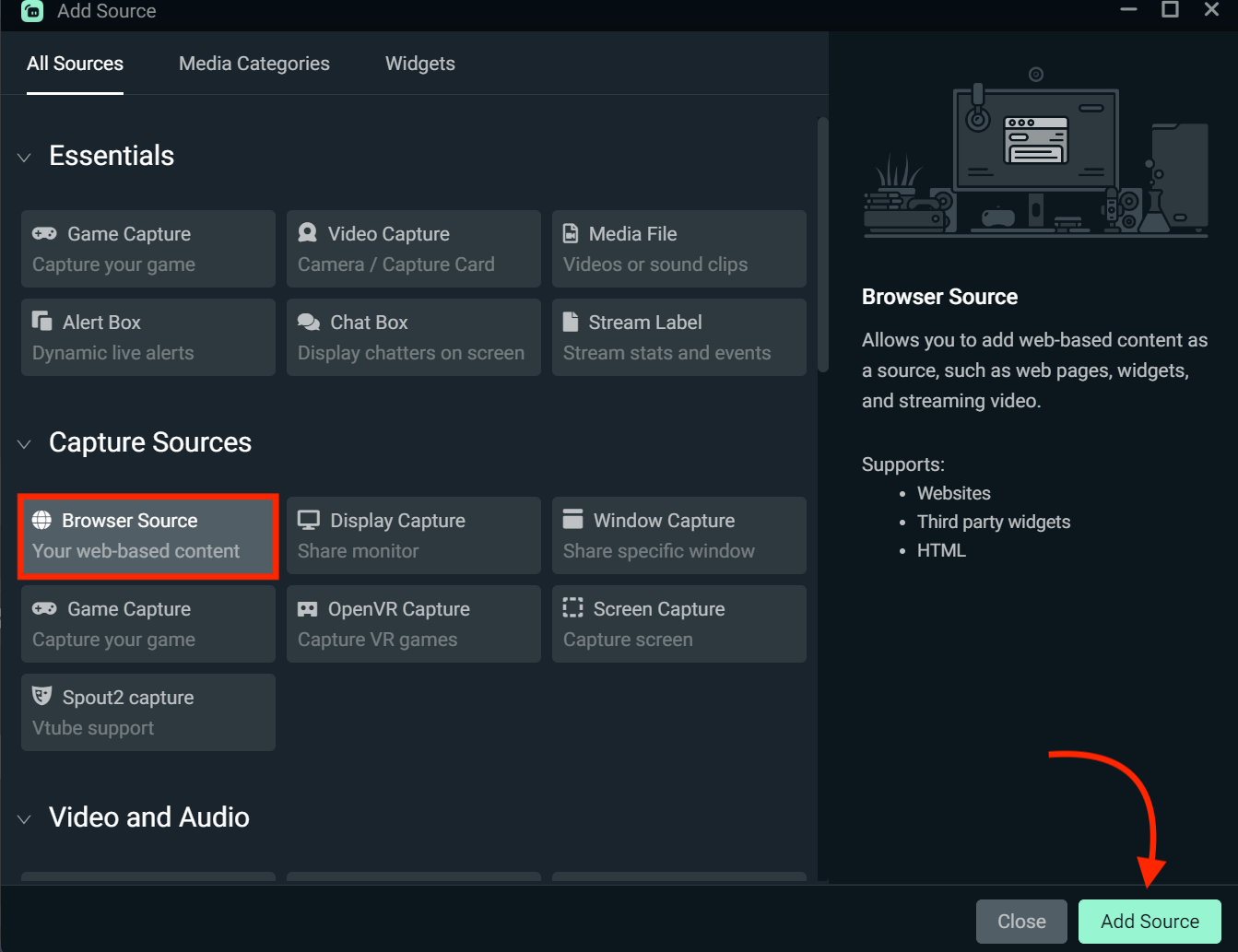Click the Window Capture source icon
The height and width of the screenshot is (952, 1238).
[572, 520]
